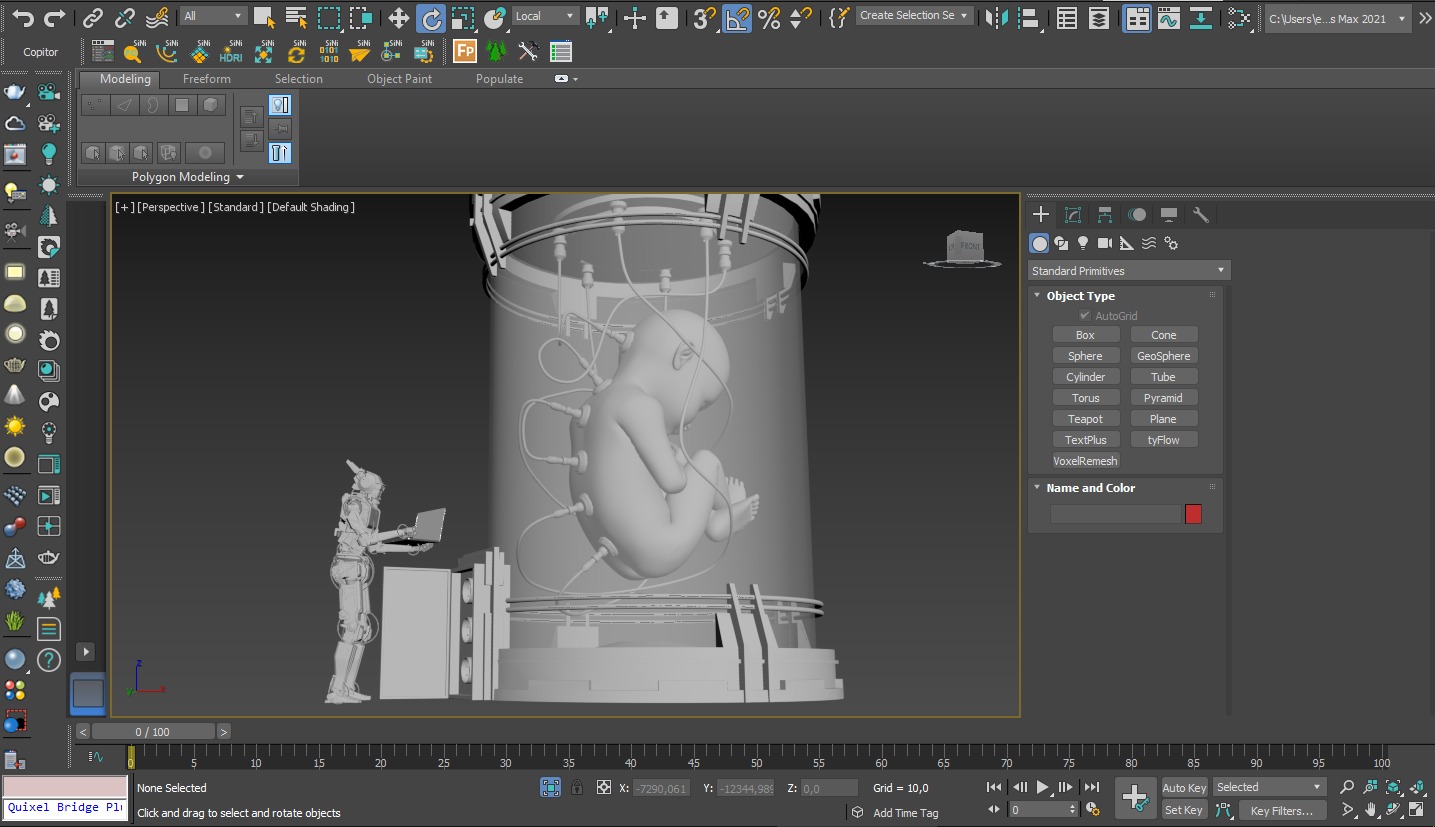
Task: Collapse the Object Type rollout
Action: click(x=1037, y=296)
